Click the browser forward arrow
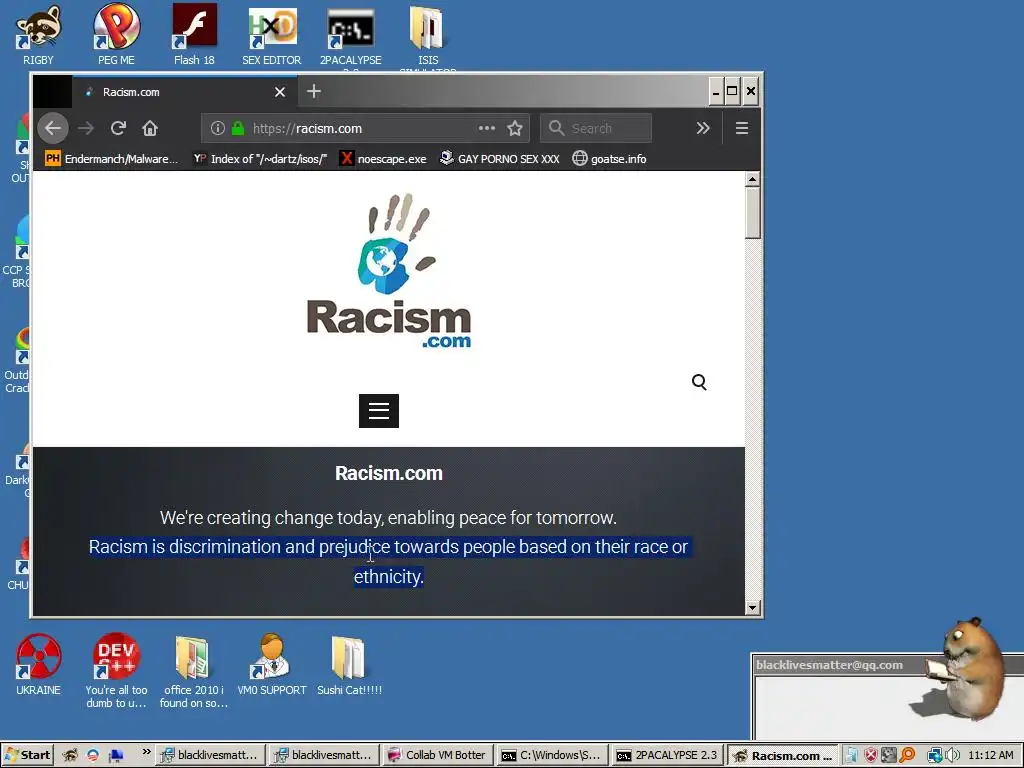The height and width of the screenshot is (768, 1024). (86, 128)
